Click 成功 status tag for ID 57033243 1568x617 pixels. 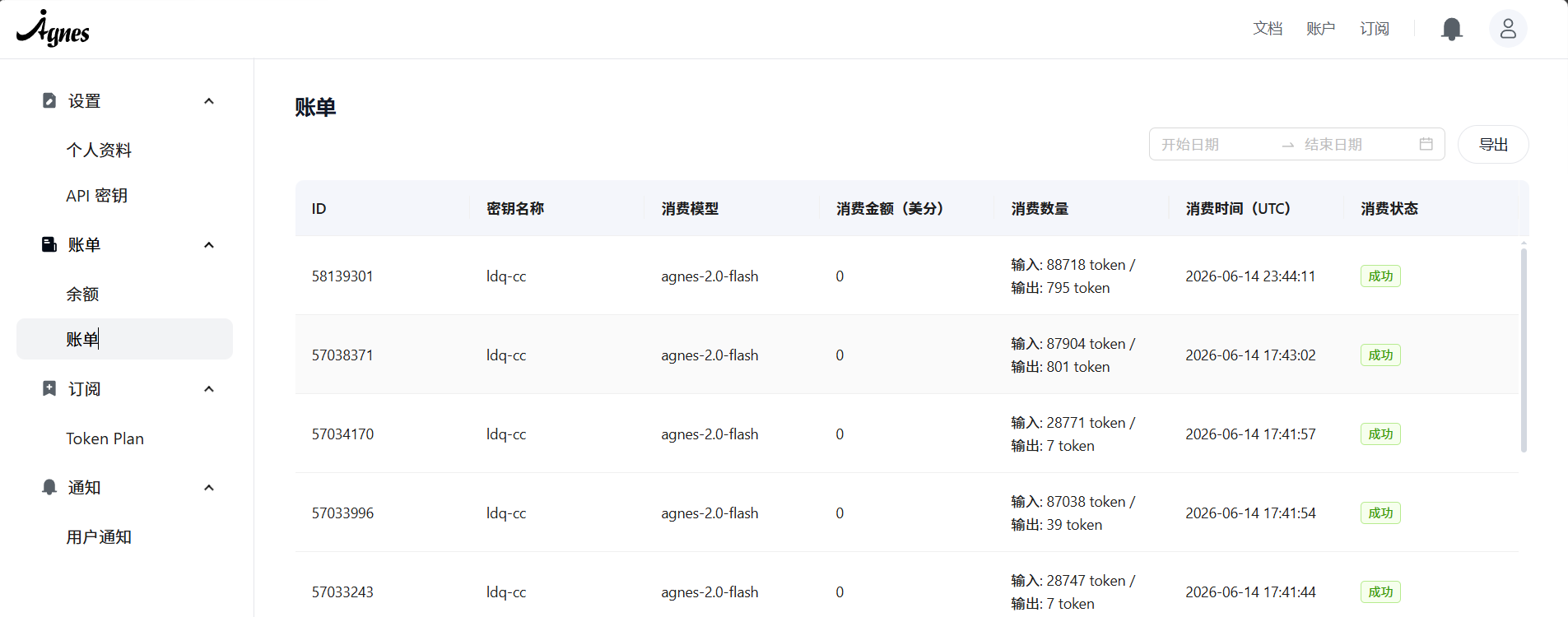pyautogui.click(x=1380, y=592)
